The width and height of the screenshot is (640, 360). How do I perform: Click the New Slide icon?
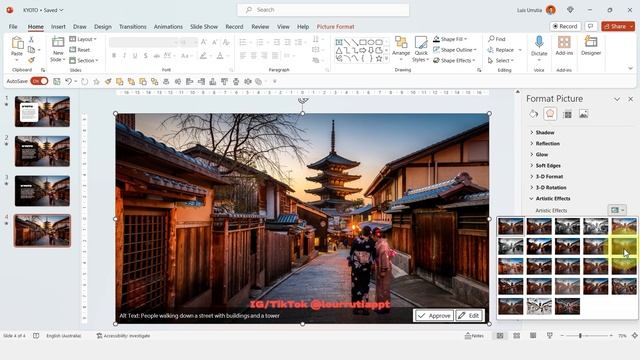(58, 42)
